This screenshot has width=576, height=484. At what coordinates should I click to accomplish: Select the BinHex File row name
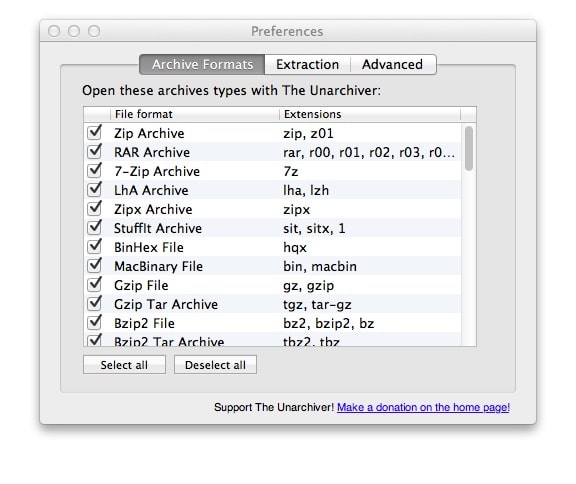tap(149, 248)
